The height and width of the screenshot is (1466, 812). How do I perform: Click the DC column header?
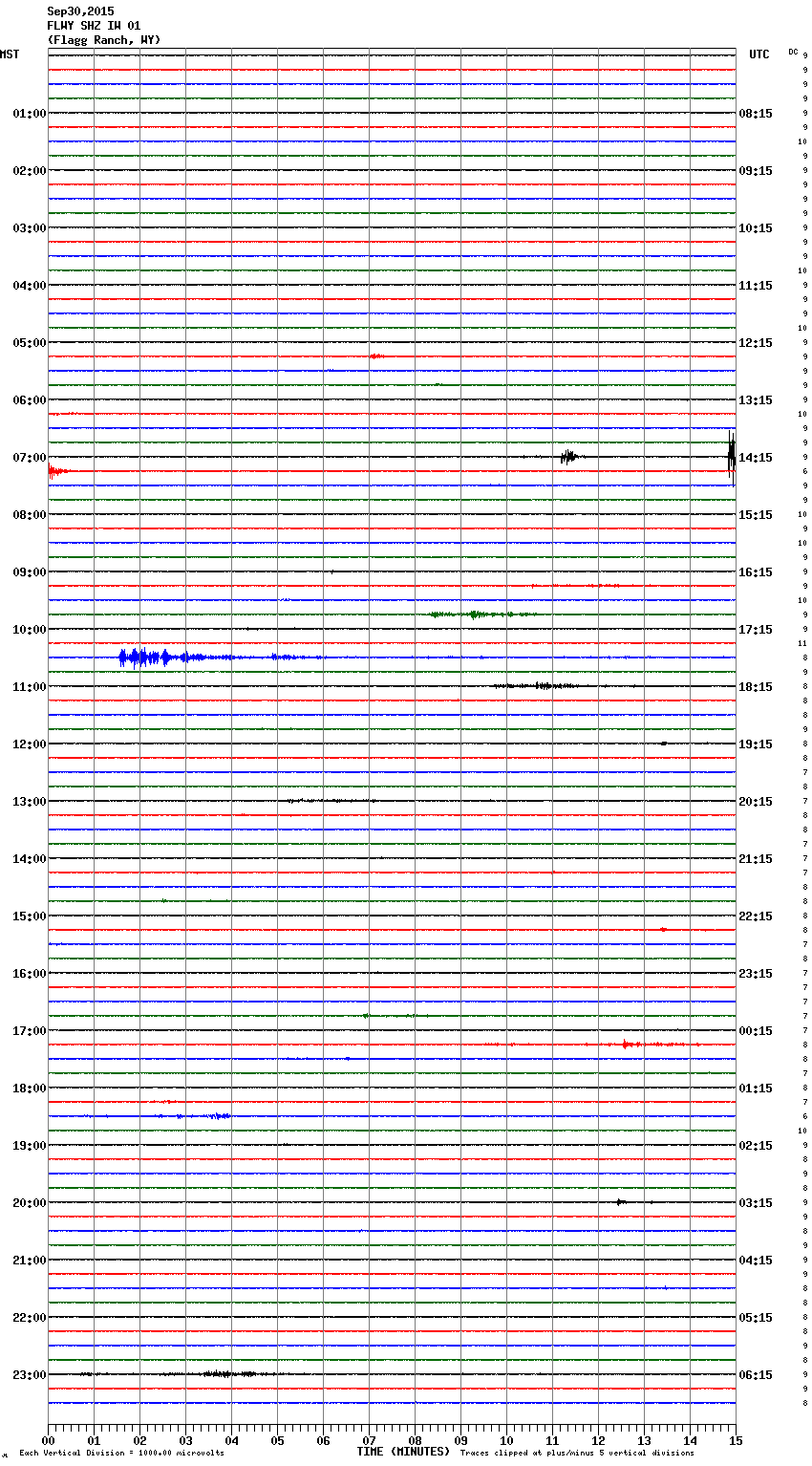point(793,52)
